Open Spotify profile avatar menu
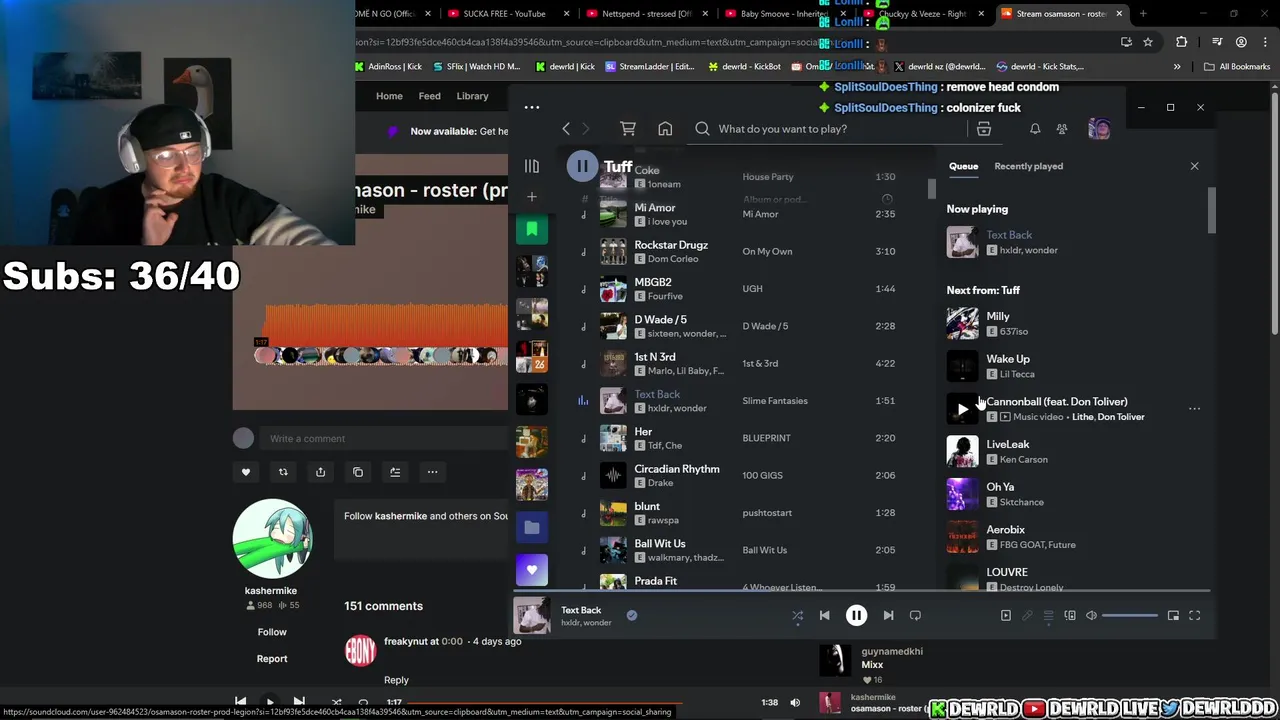This screenshot has height=720, width=1280. 1099,129
